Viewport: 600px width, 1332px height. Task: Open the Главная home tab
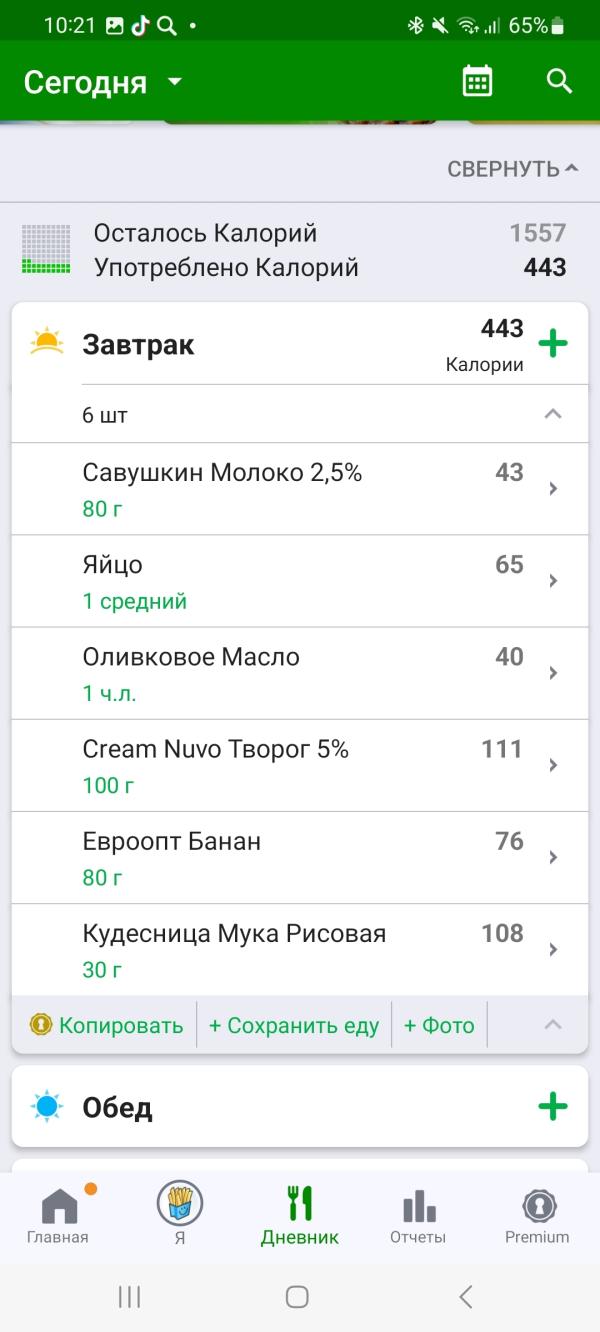[x=58, y=1215]
